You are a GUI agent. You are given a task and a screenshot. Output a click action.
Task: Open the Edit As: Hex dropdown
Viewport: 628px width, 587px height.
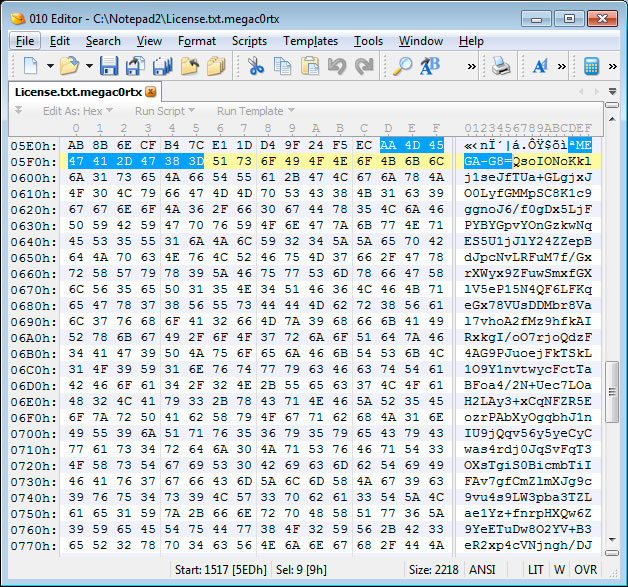click(x=78, y=111)
